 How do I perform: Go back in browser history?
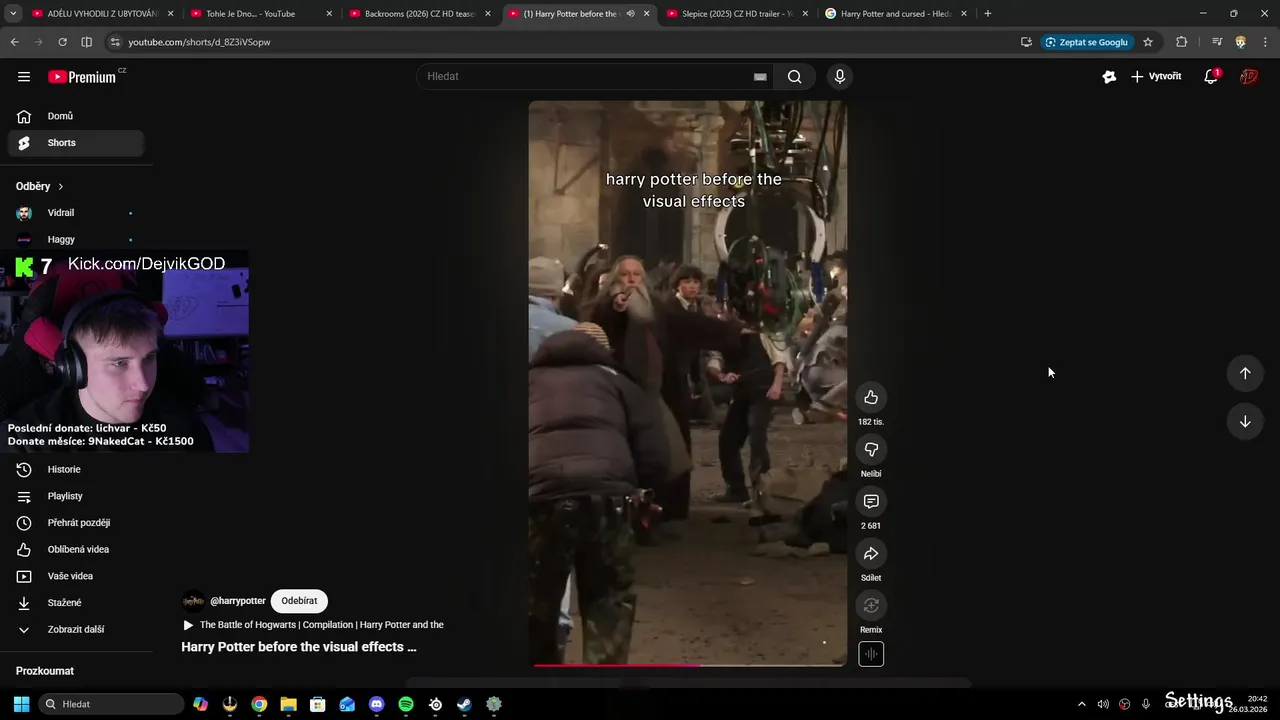[14, 42]
